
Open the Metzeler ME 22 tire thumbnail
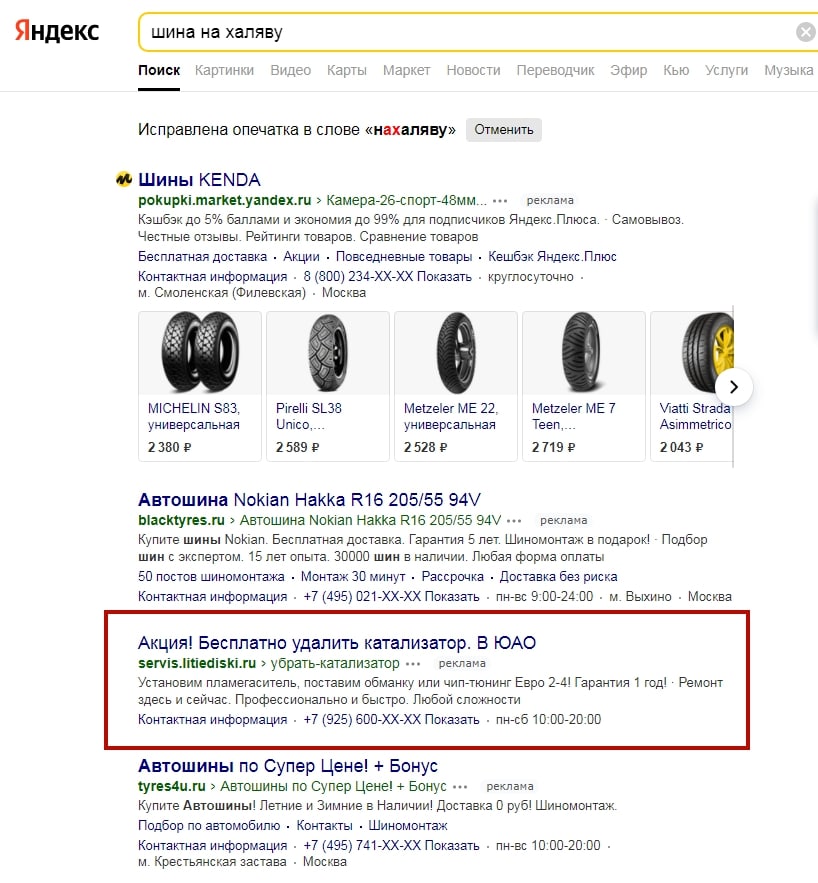(x=455, y=353)
